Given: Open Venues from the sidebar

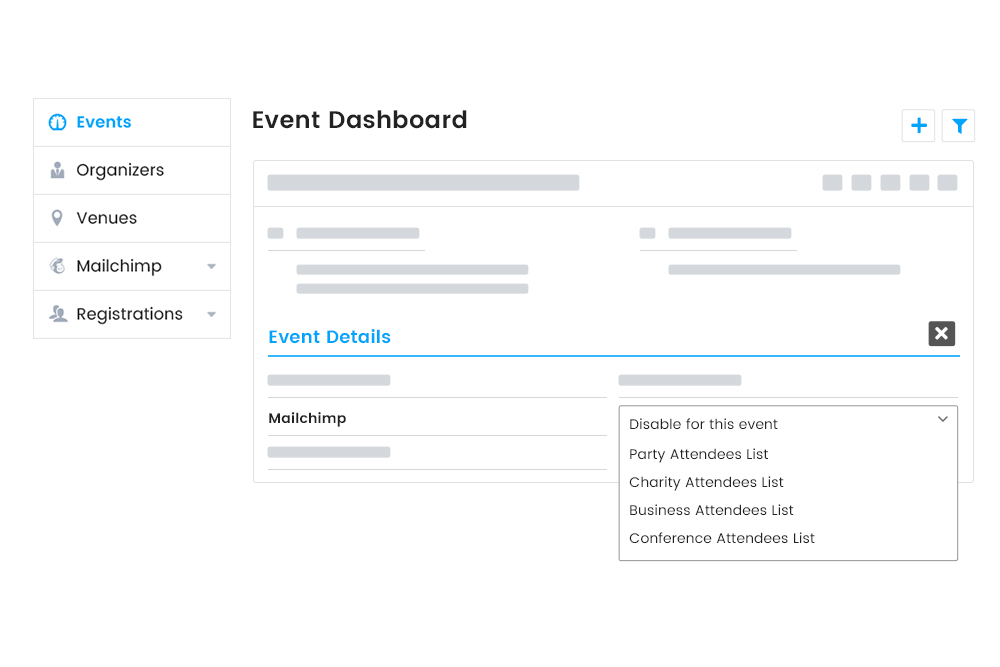Looking at the screenshot, I should click(x=107, y=218).
